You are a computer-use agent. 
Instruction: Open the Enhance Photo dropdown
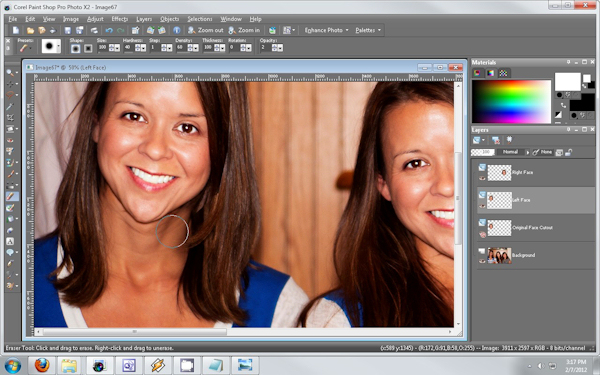point(326,30)
